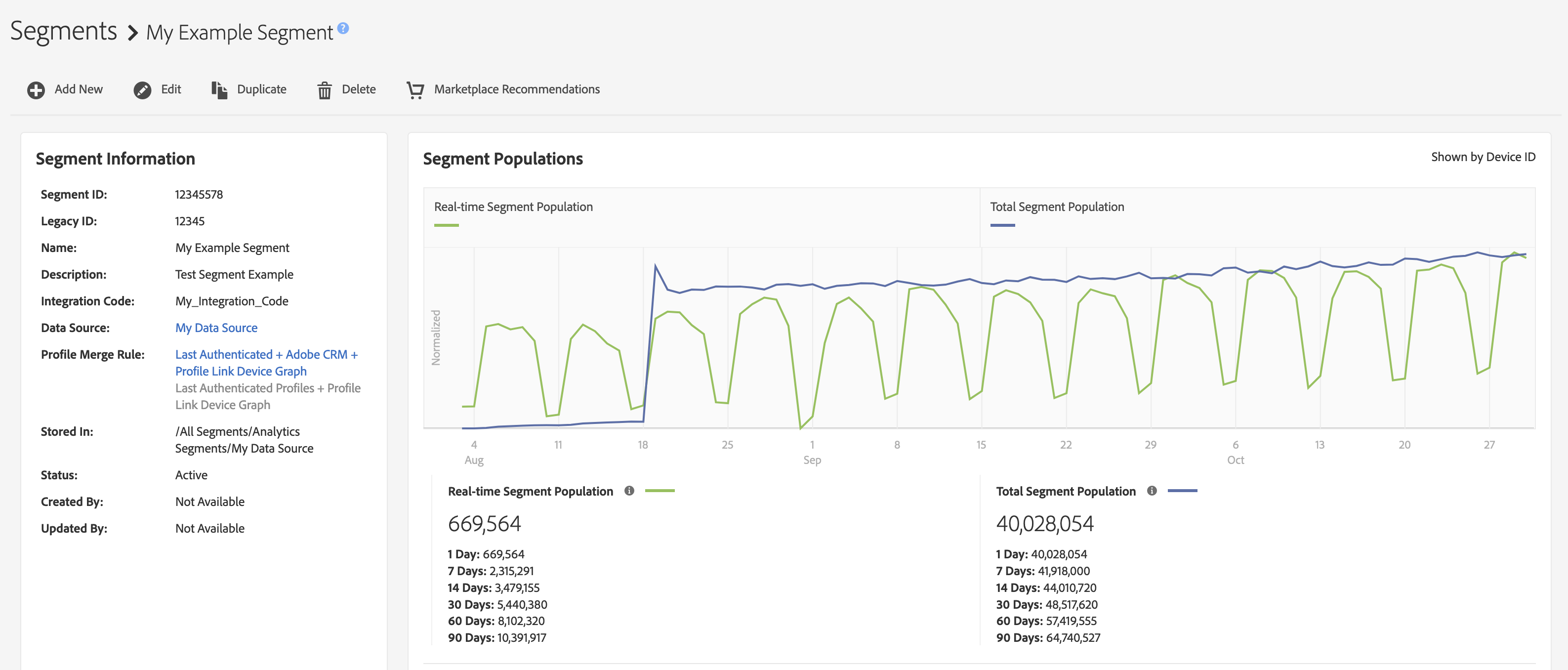Click info icon next to Real-time Segment Population
Screen dimensions: 1568x670
629,491
